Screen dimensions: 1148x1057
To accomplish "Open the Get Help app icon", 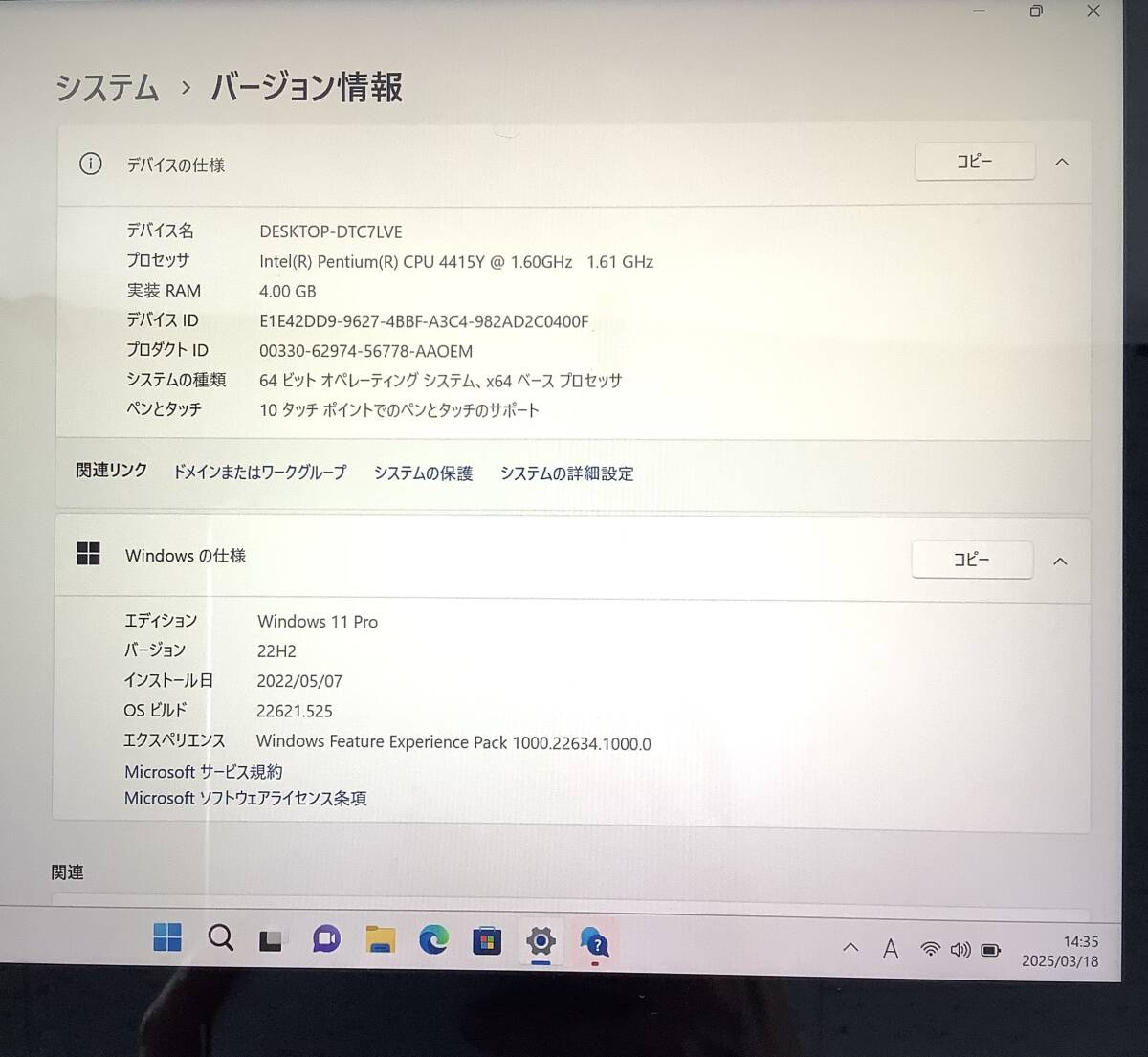I will tap(595, 944).
